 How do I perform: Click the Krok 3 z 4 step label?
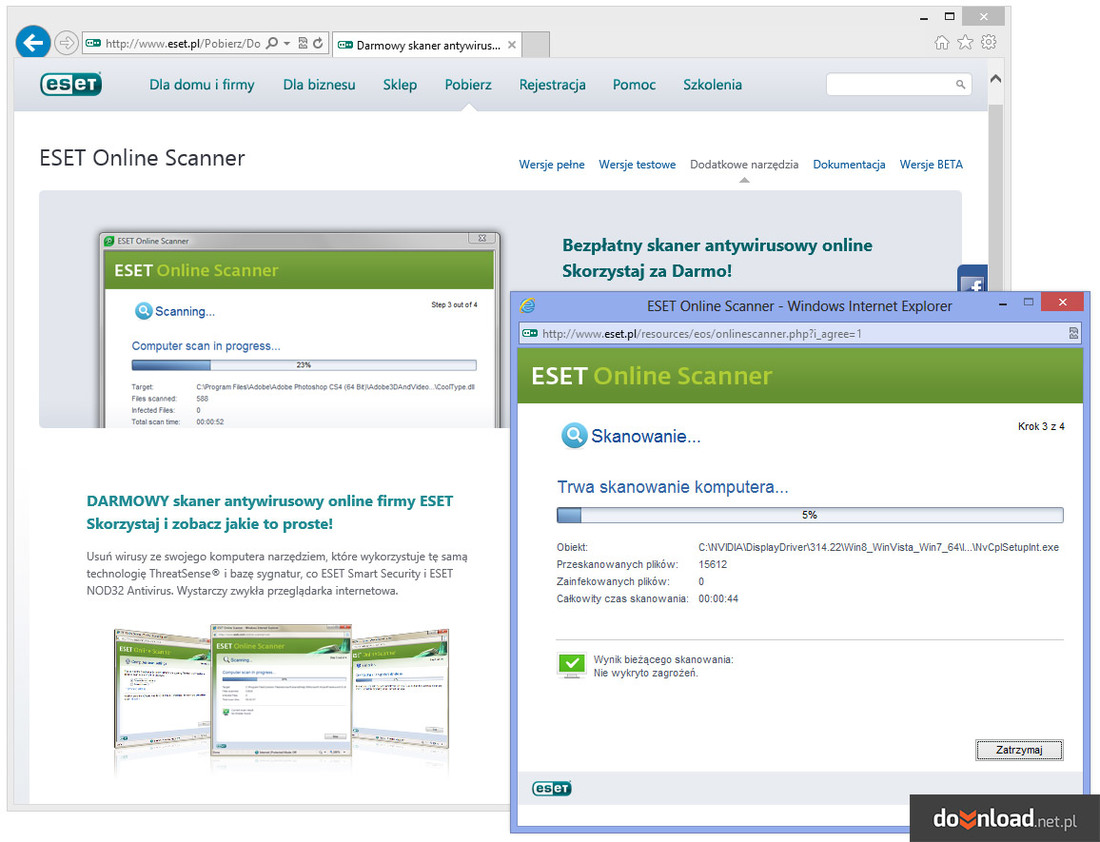(1041, 426)
